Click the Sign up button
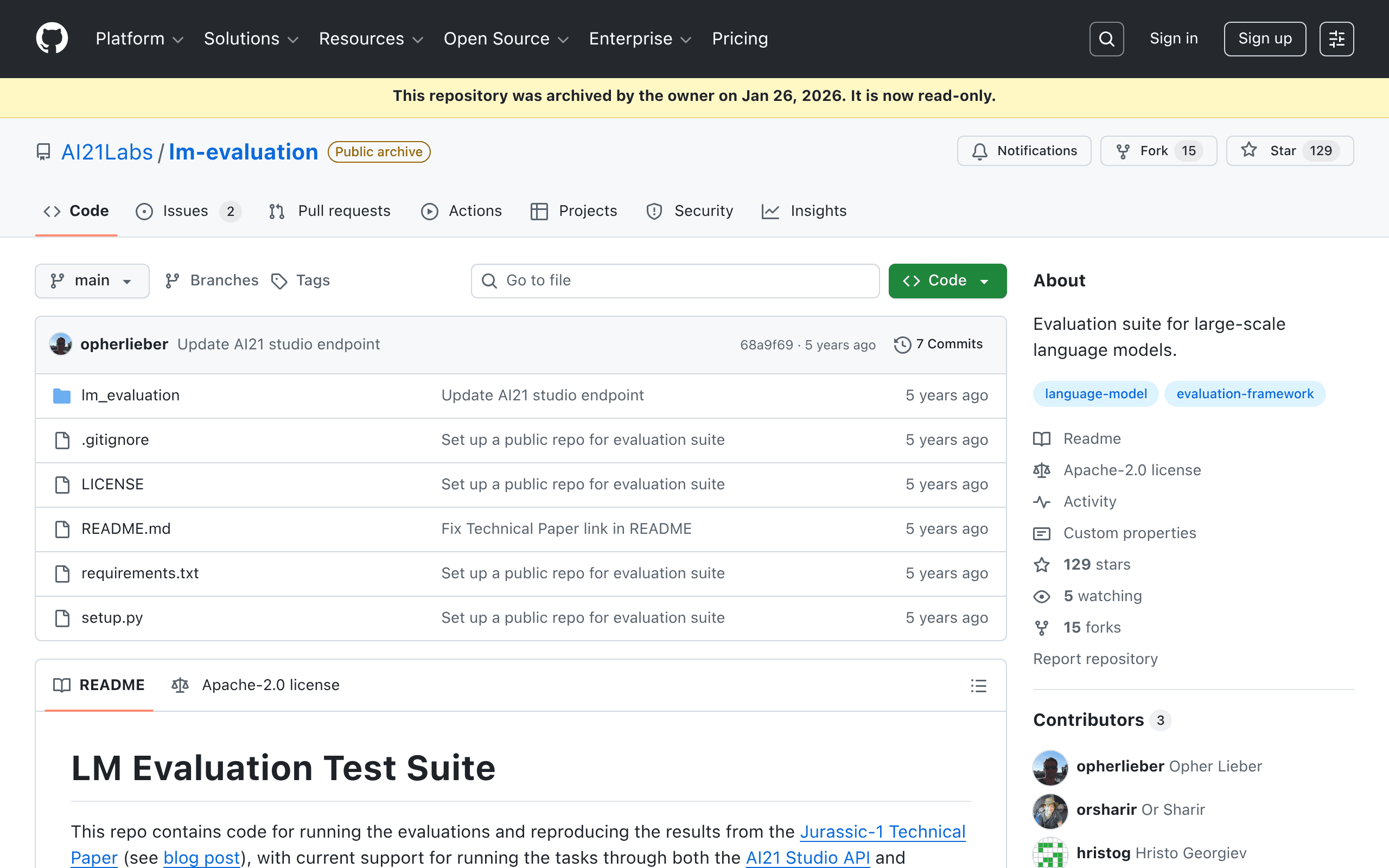 pos(1264,39)
